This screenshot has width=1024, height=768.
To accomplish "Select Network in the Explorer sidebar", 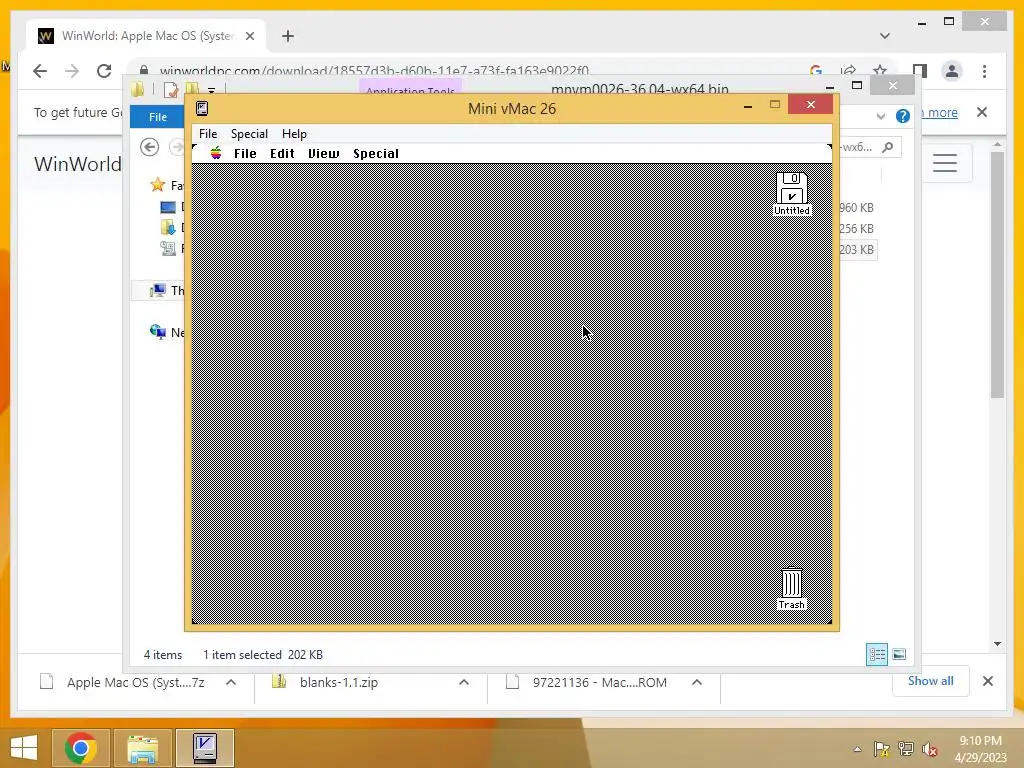I will pos(167,332).
